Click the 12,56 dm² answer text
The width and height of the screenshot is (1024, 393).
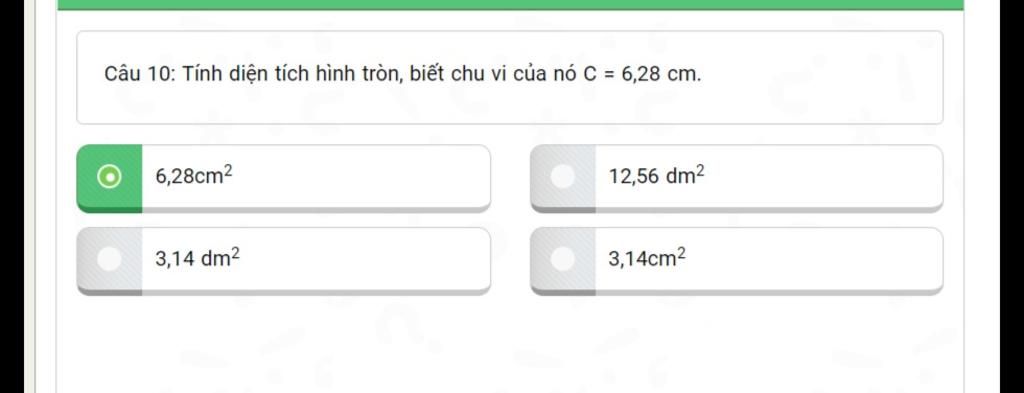[657, 174]
